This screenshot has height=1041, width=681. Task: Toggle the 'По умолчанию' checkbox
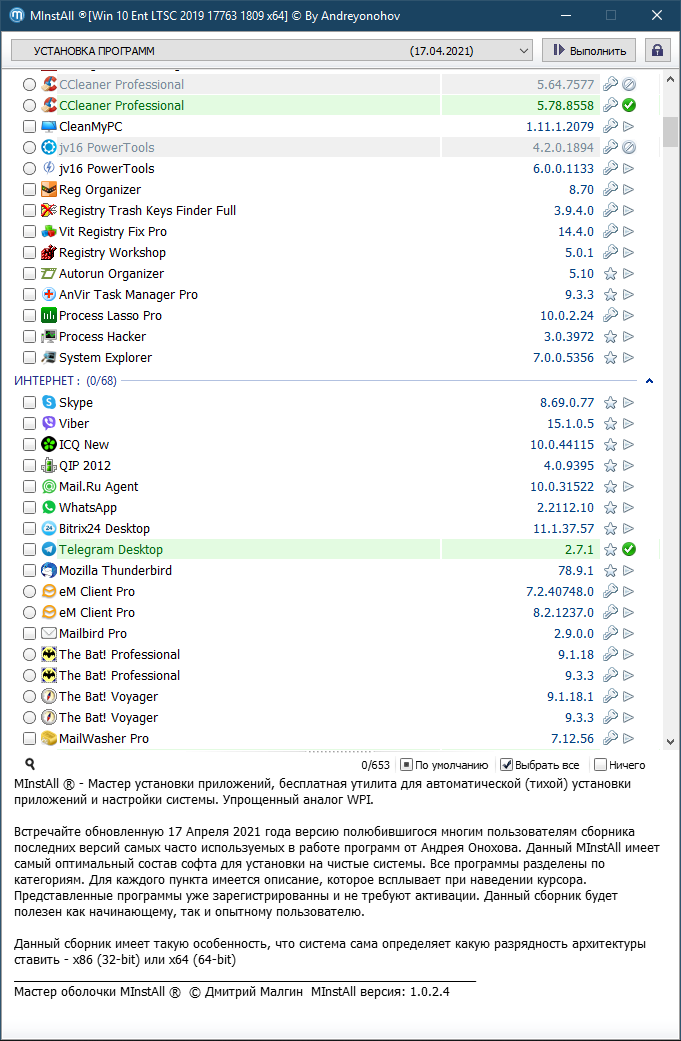[x=407, y=765]
